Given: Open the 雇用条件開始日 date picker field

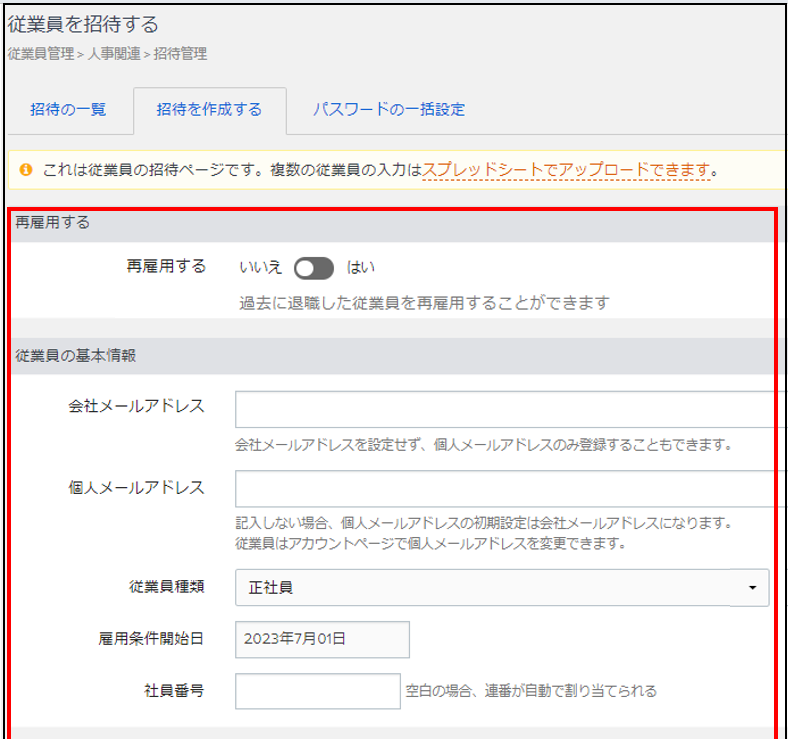Looking at the screenshot, I should coord(322,640).
